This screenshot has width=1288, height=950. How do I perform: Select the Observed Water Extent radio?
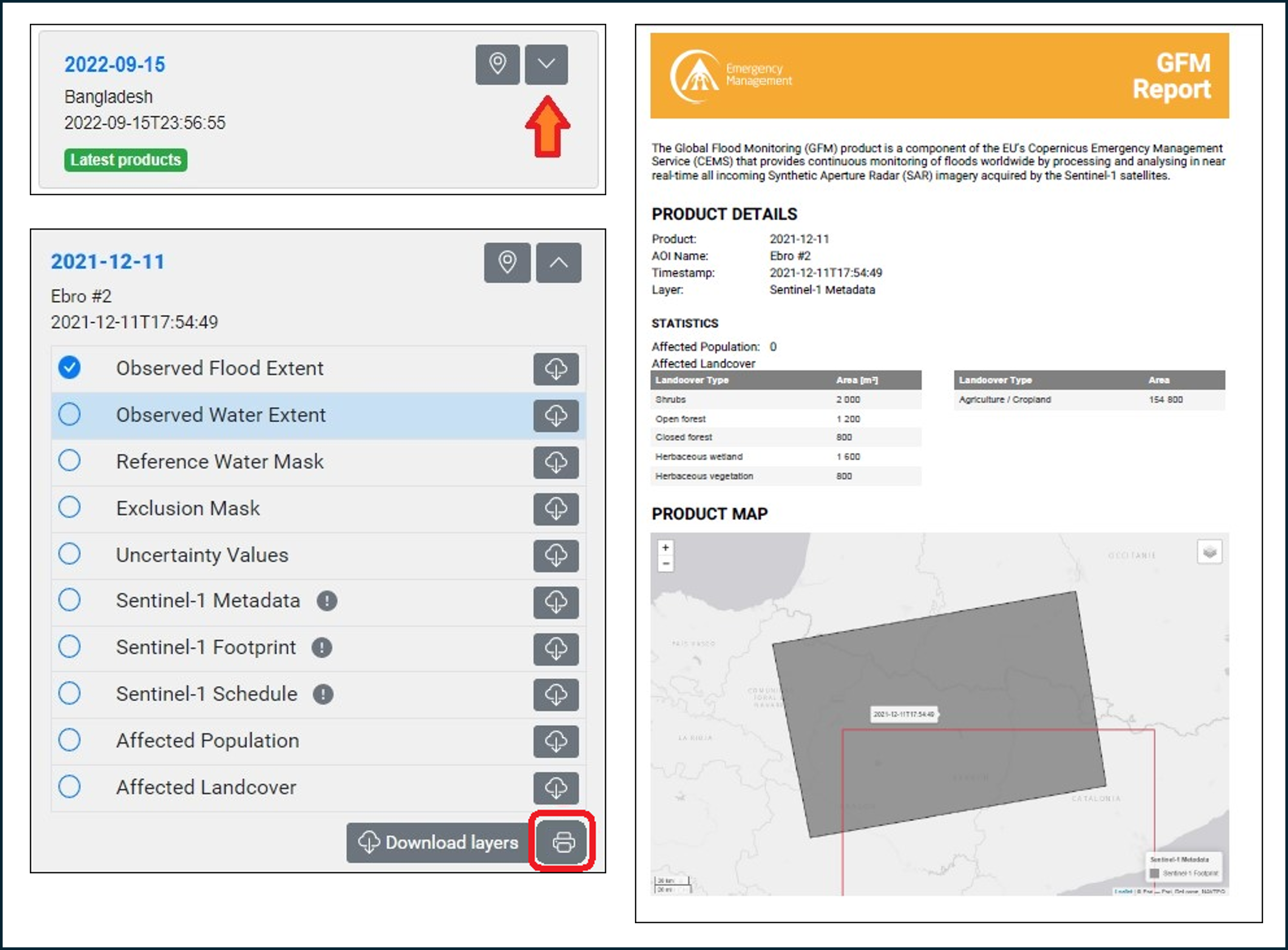point(69,415)
